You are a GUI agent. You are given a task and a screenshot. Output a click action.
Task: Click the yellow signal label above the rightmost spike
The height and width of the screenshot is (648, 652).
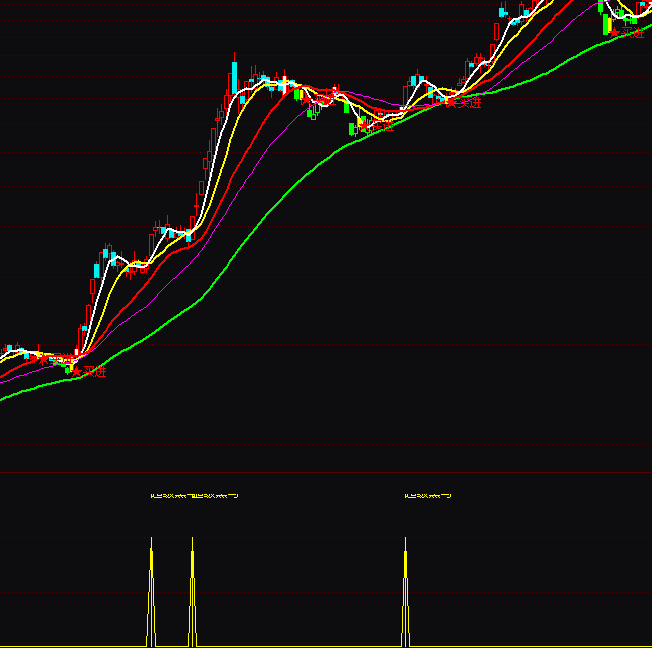click(427, 495)
